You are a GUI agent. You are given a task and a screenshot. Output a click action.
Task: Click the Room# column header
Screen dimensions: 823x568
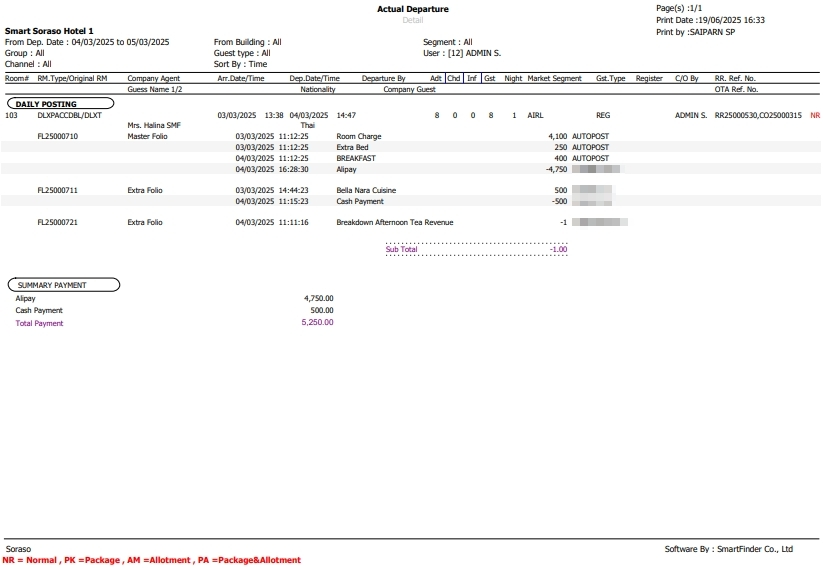pos(17,78)
